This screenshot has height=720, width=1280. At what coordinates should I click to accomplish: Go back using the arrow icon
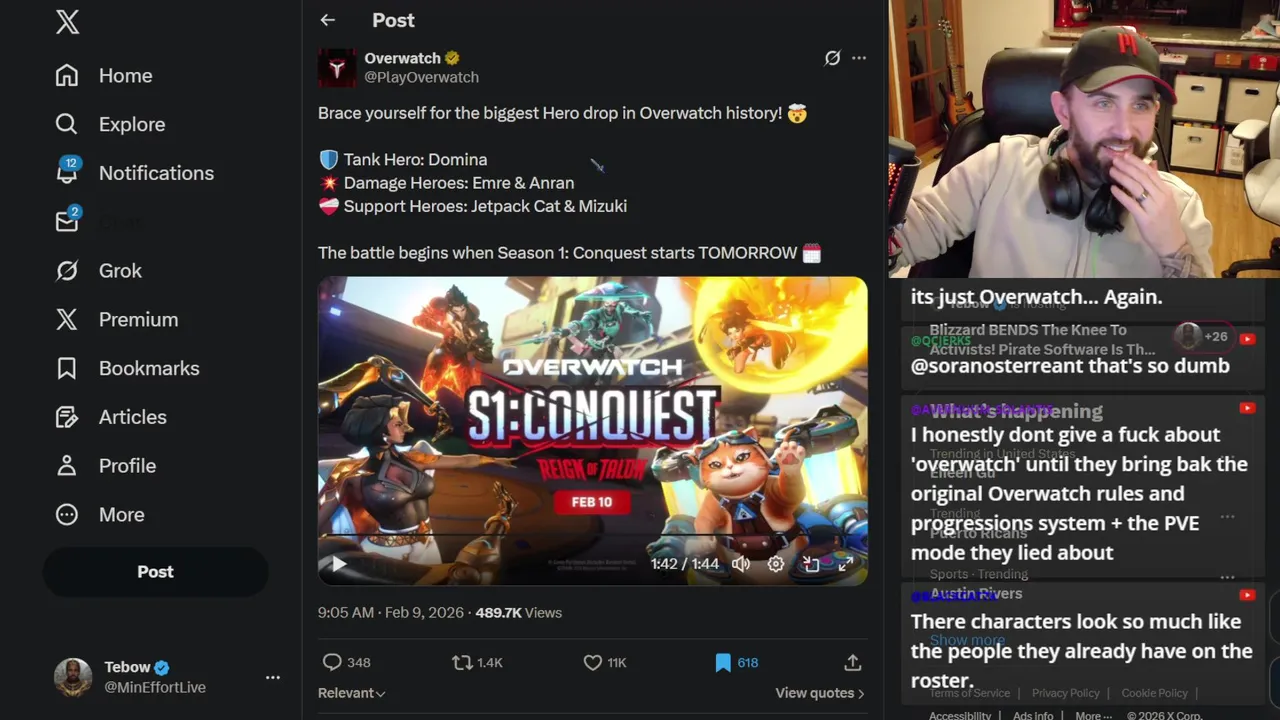click(328, 20)
